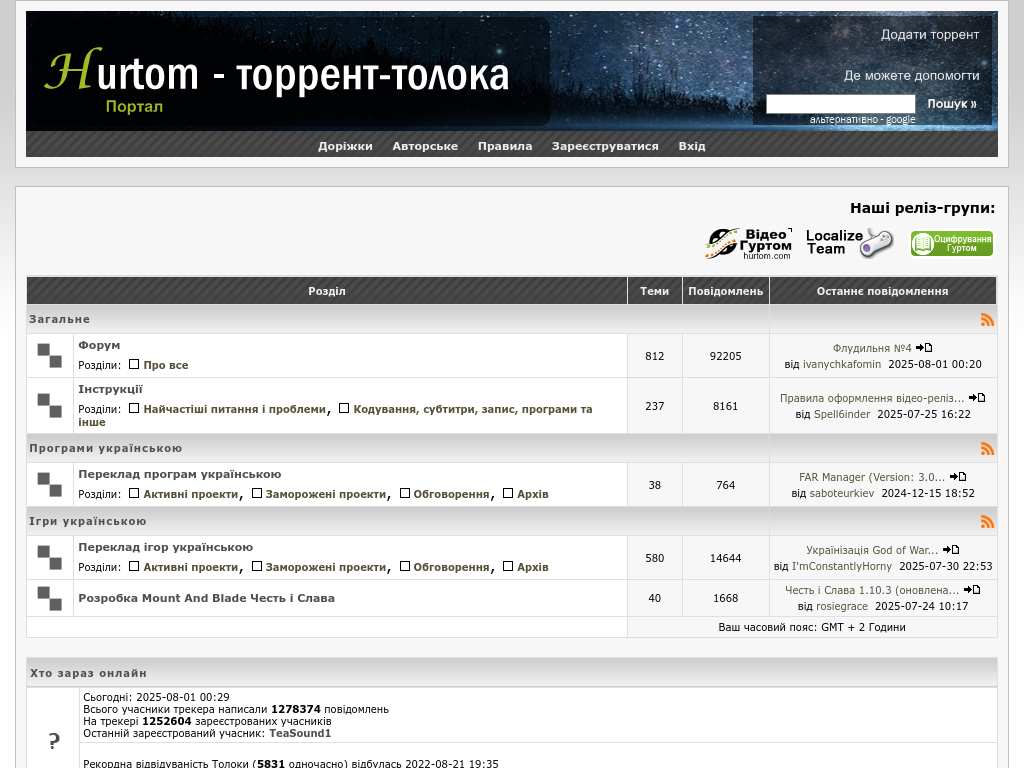The width and height of the screenshot is (1024, 768).
Task: Open the Localize Team logo
Action: [x=849, y=243]
